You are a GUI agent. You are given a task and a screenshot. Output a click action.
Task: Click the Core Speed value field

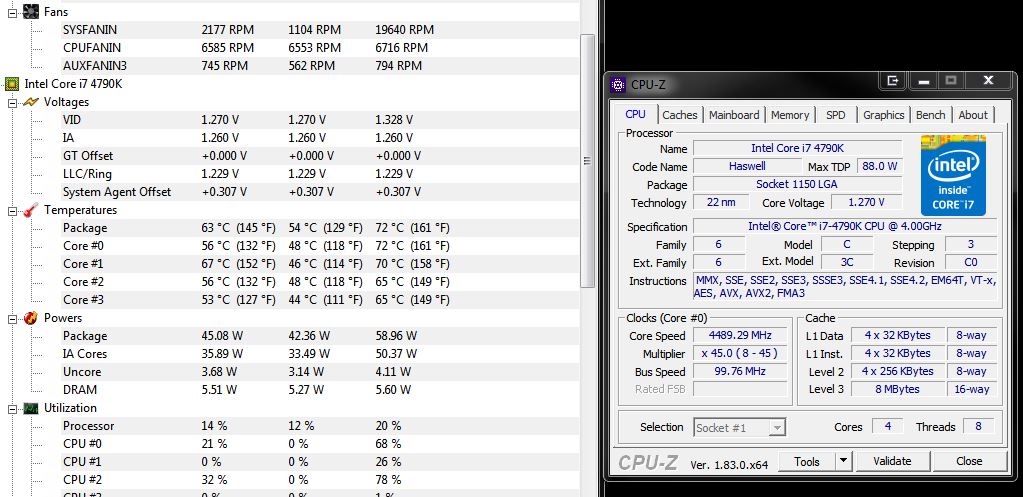(740, 336)
